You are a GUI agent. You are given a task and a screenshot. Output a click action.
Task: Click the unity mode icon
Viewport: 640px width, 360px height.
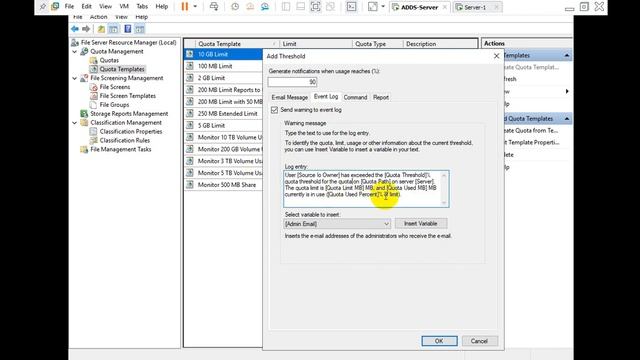tap(330, 7)
